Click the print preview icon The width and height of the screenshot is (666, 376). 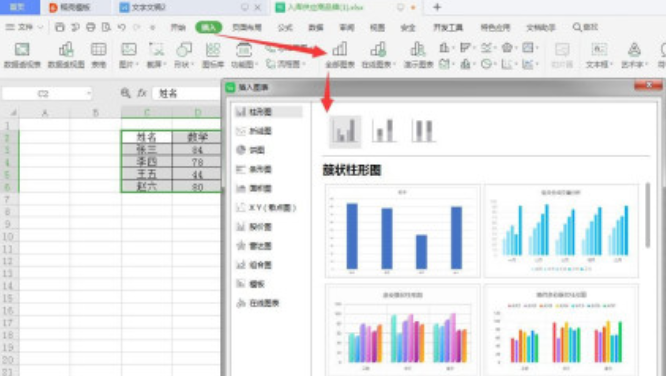click(x=106, y=27)
